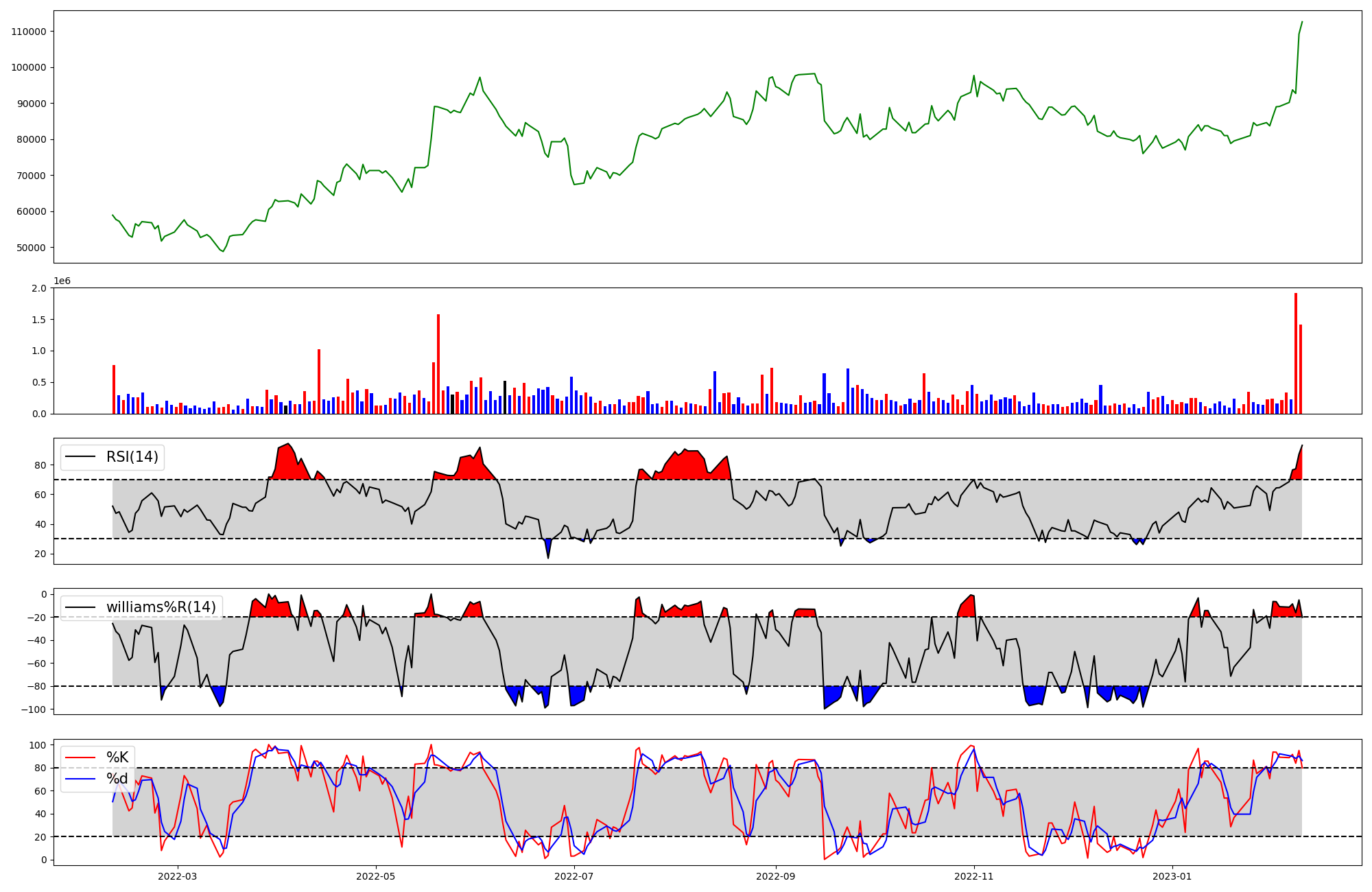The height and width of the screenshot is (892, 1372).
Task: Click the 2023-01 x-axis date label
Action: (x=1172, y=876)
